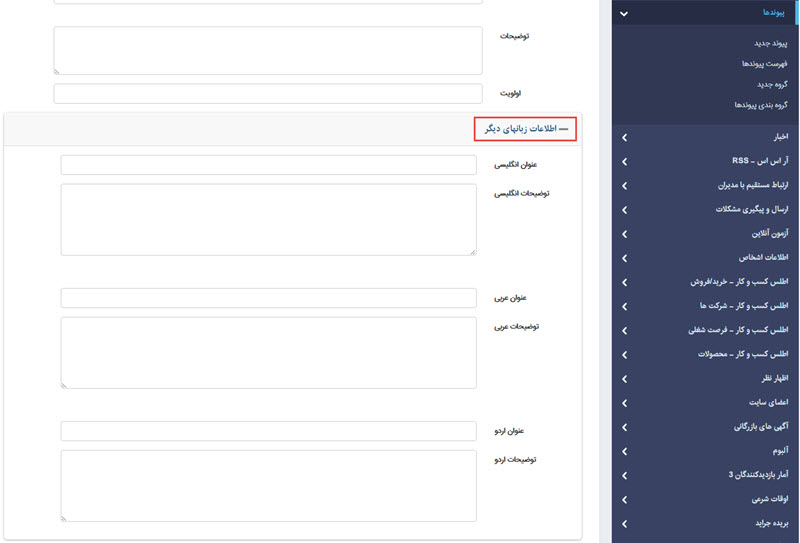The width and height of the screenshot is (800, 543).
Task: Expand اوقات شرعی chevron arrow
Action: coord(624,499)
